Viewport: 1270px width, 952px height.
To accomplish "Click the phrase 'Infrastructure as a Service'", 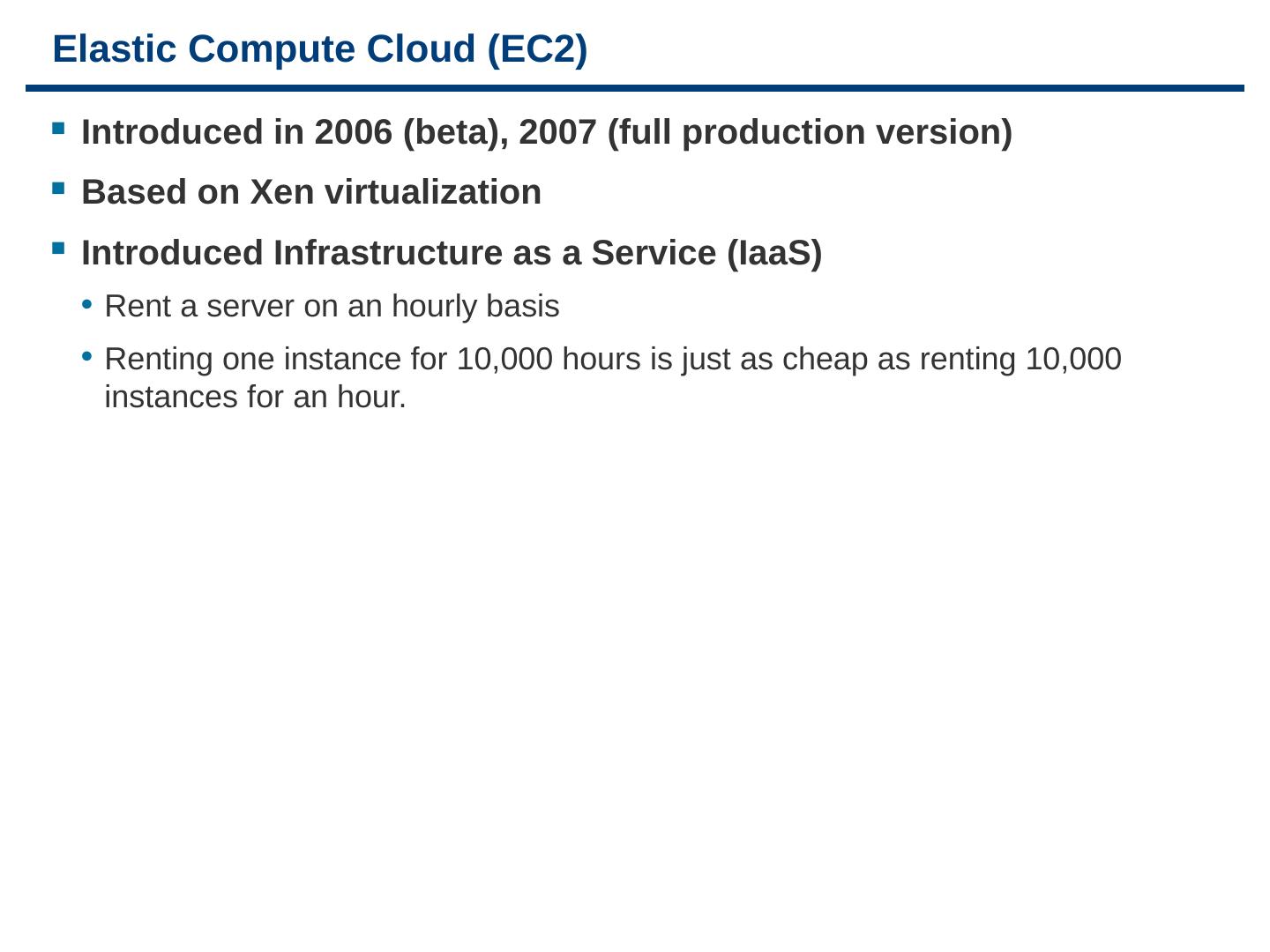I will 495,253.
